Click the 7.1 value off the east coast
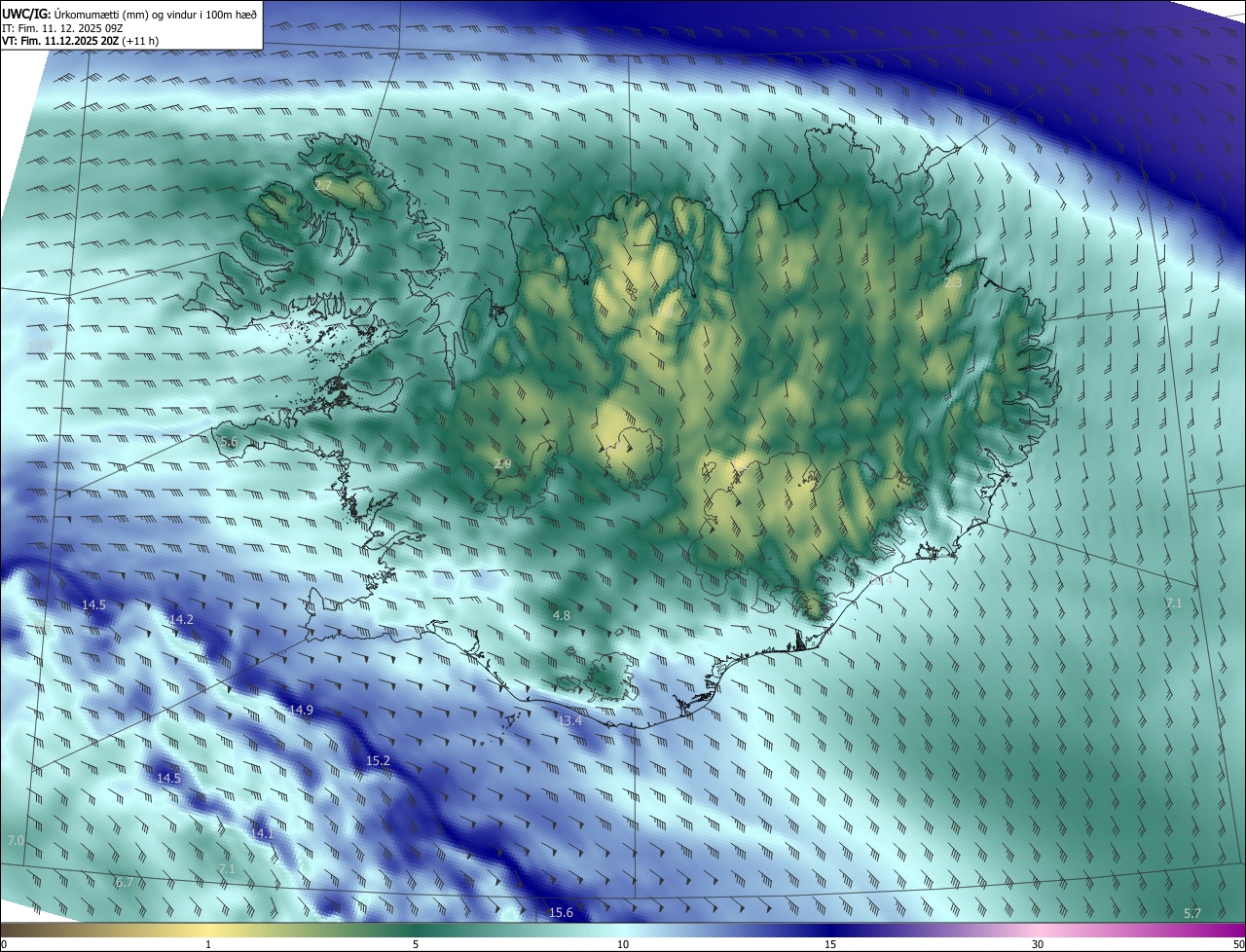 [x=1174, y=604]
